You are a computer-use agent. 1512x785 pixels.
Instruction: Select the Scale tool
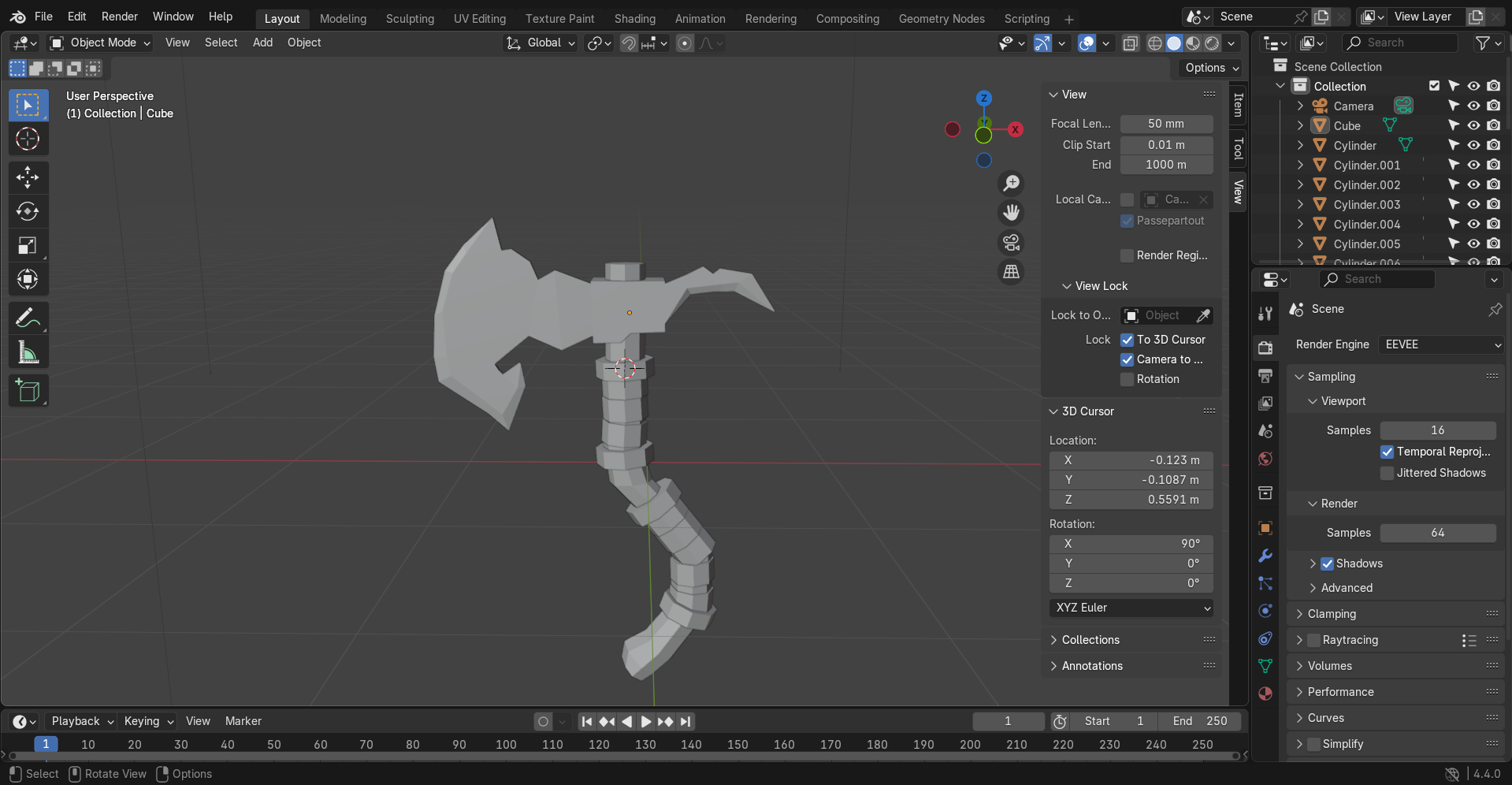point(28,245)
